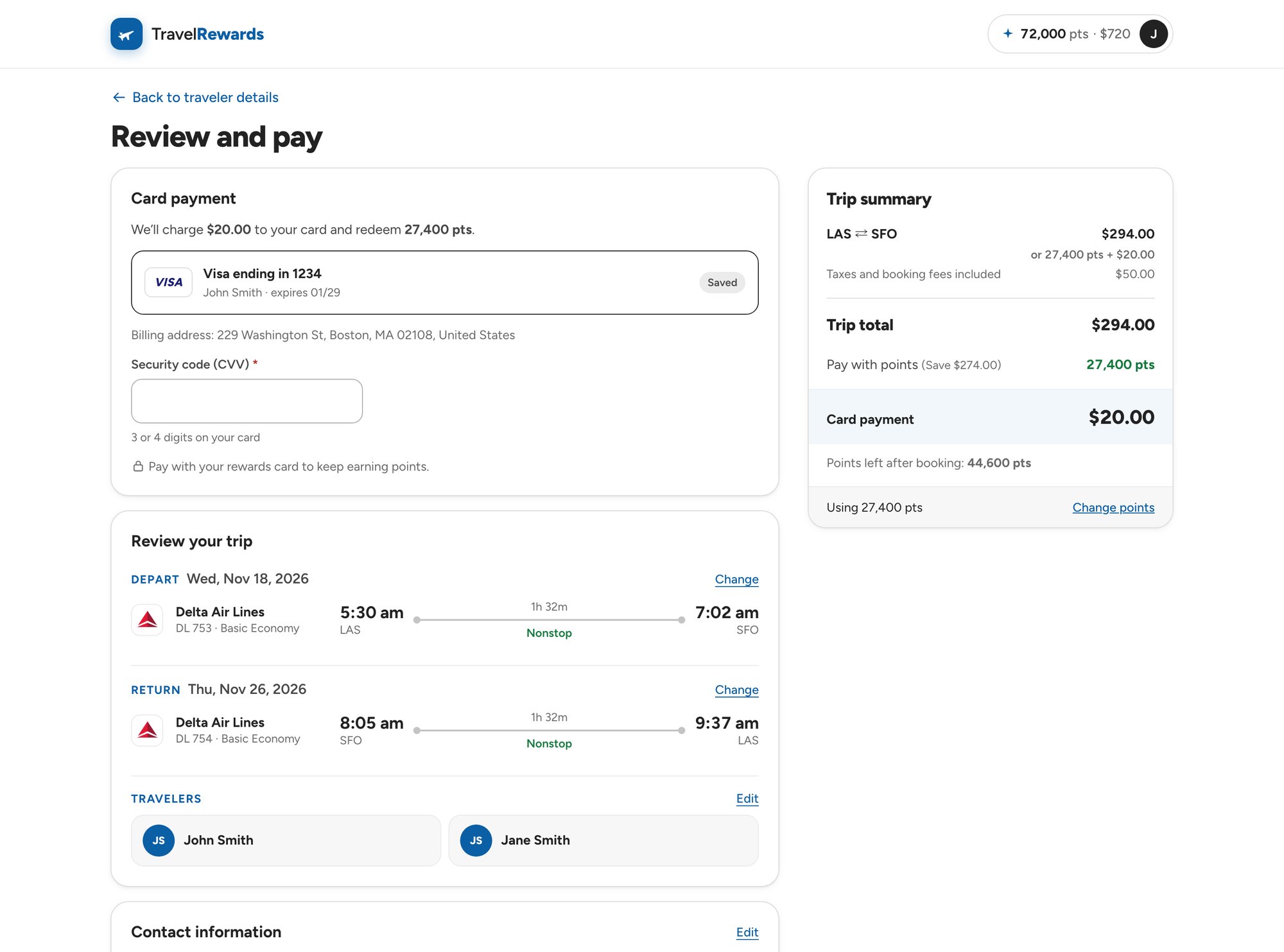Click 'Points left after booking' text
Image resolution: width=1284 pixels, height=952 pixels.
click(928, 463)
